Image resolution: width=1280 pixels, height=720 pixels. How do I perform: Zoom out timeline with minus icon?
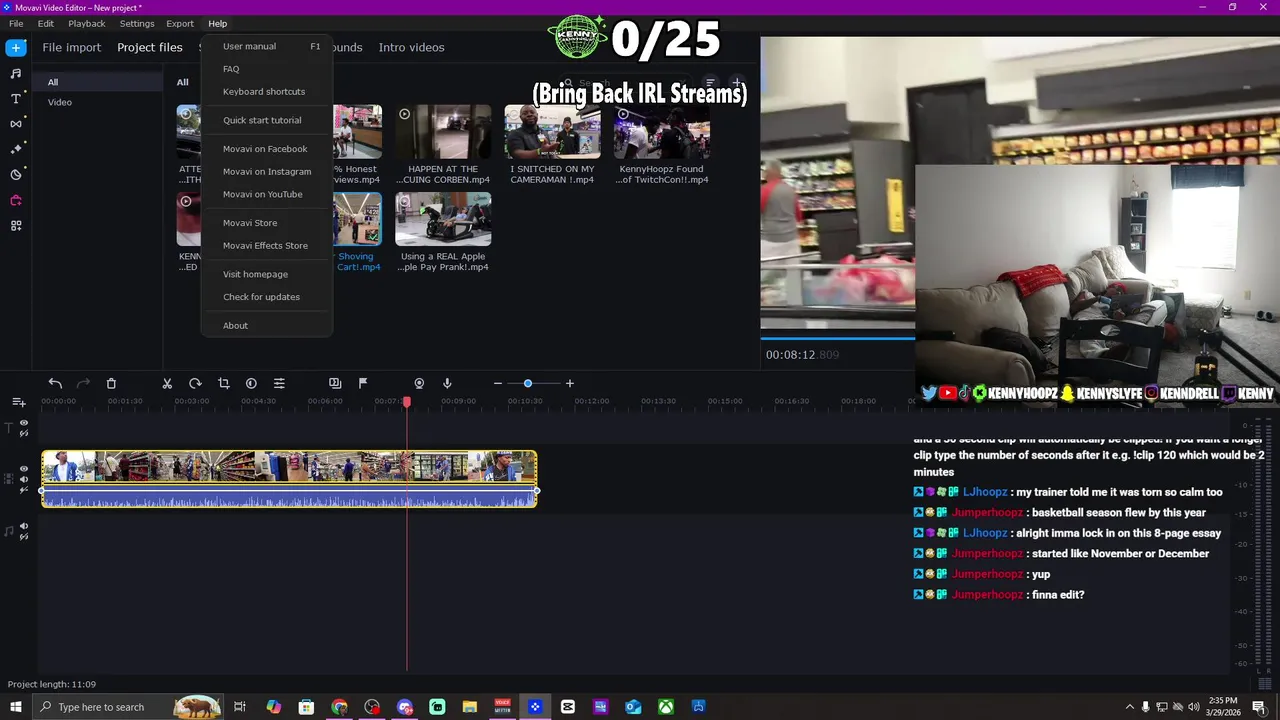click(498, 383)
